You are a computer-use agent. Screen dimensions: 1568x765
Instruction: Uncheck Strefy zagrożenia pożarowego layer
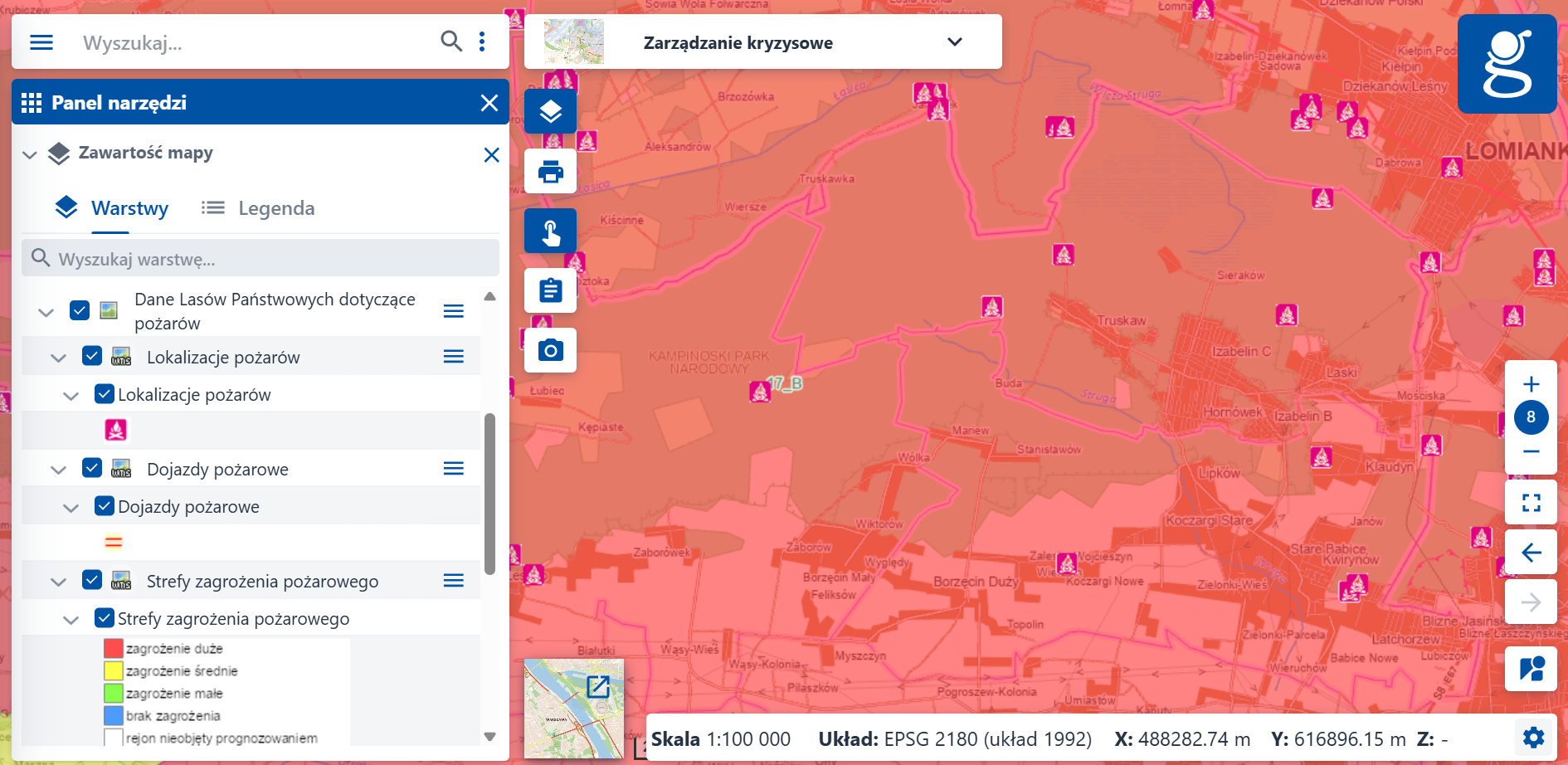tap(92, 580)
